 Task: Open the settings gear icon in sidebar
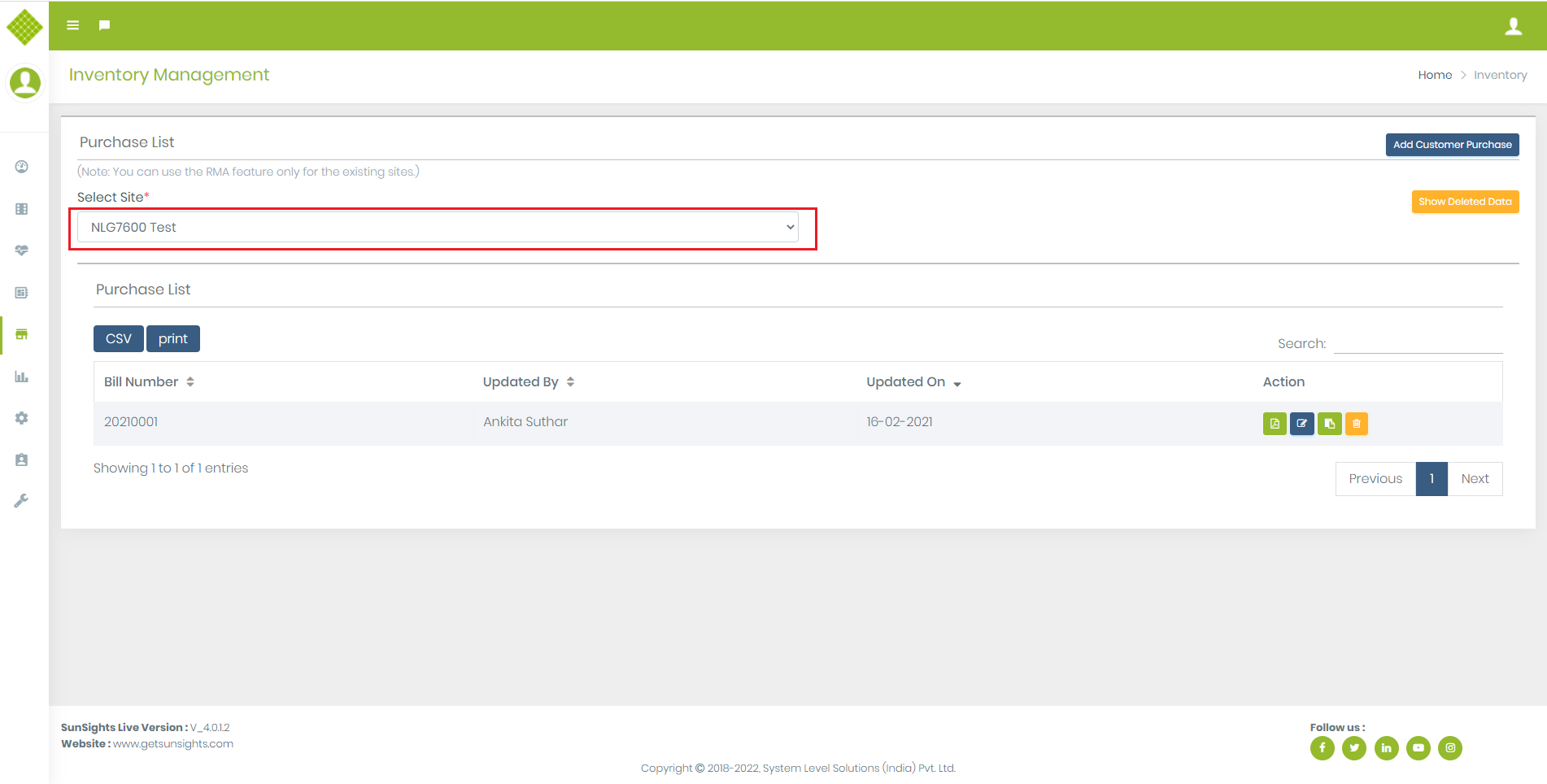20,417
